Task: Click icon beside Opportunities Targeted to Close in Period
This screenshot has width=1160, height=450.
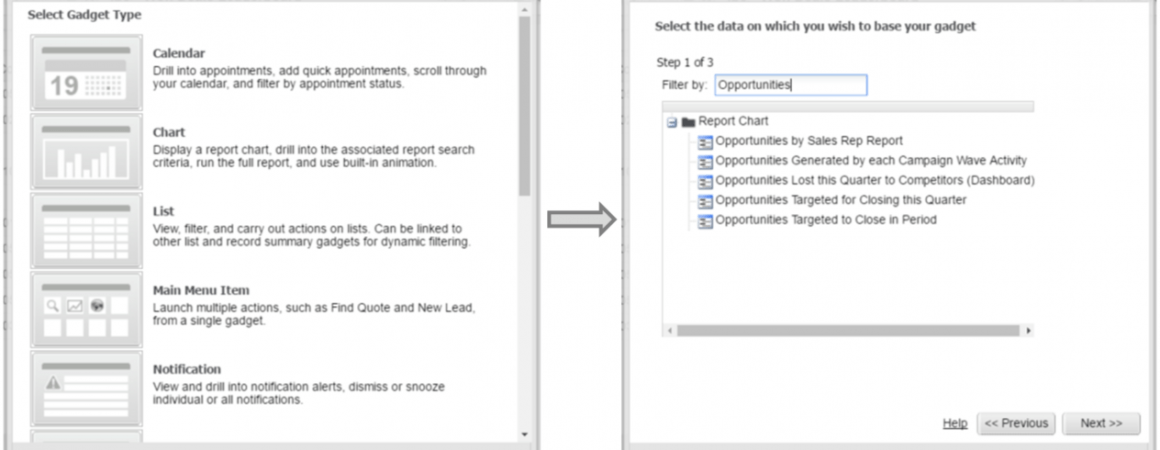Action: point(705,221)
